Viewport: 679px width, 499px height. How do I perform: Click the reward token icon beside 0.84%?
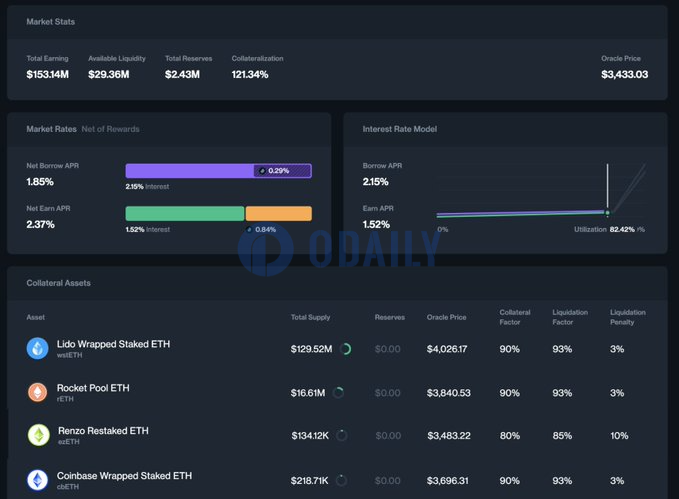pos(249,230)
